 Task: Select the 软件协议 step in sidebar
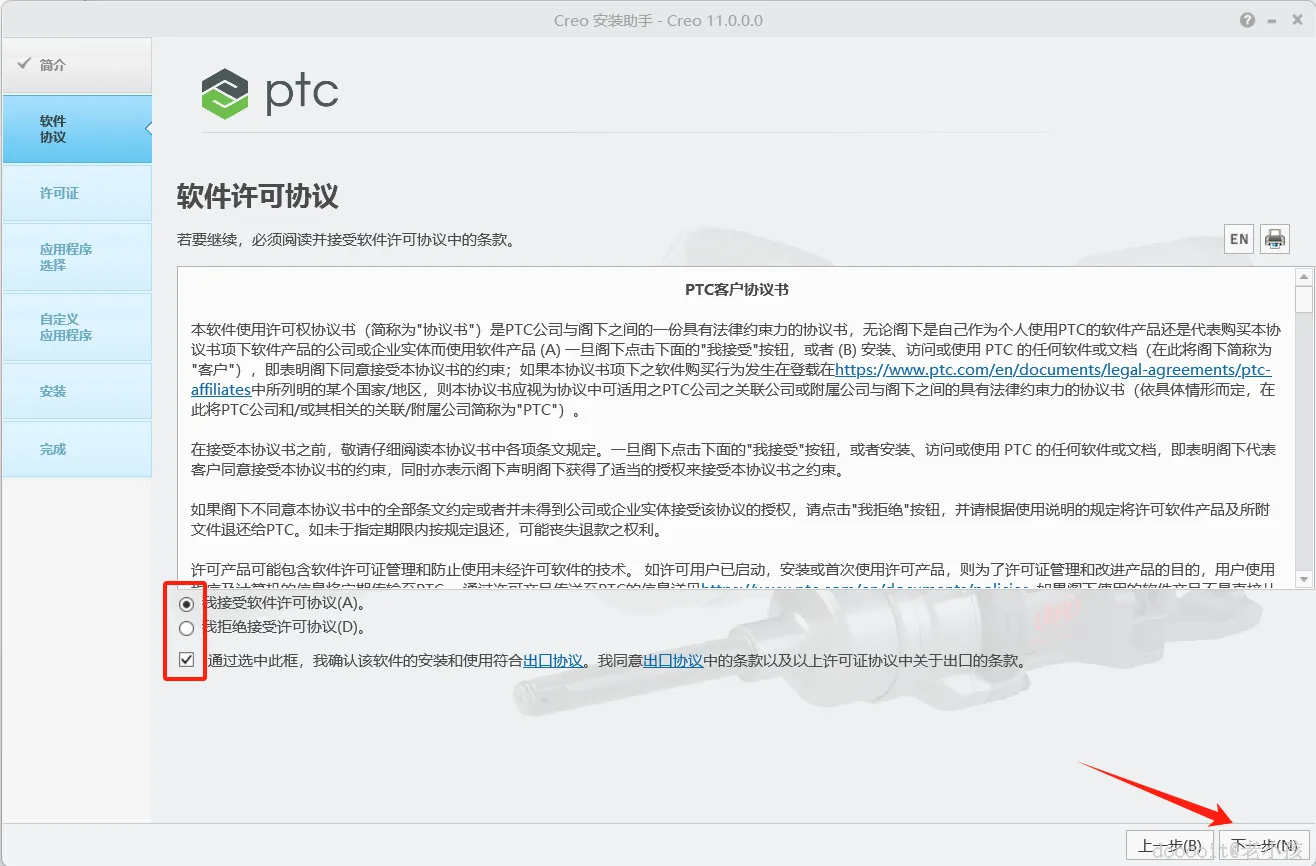(x=76, y=129)
